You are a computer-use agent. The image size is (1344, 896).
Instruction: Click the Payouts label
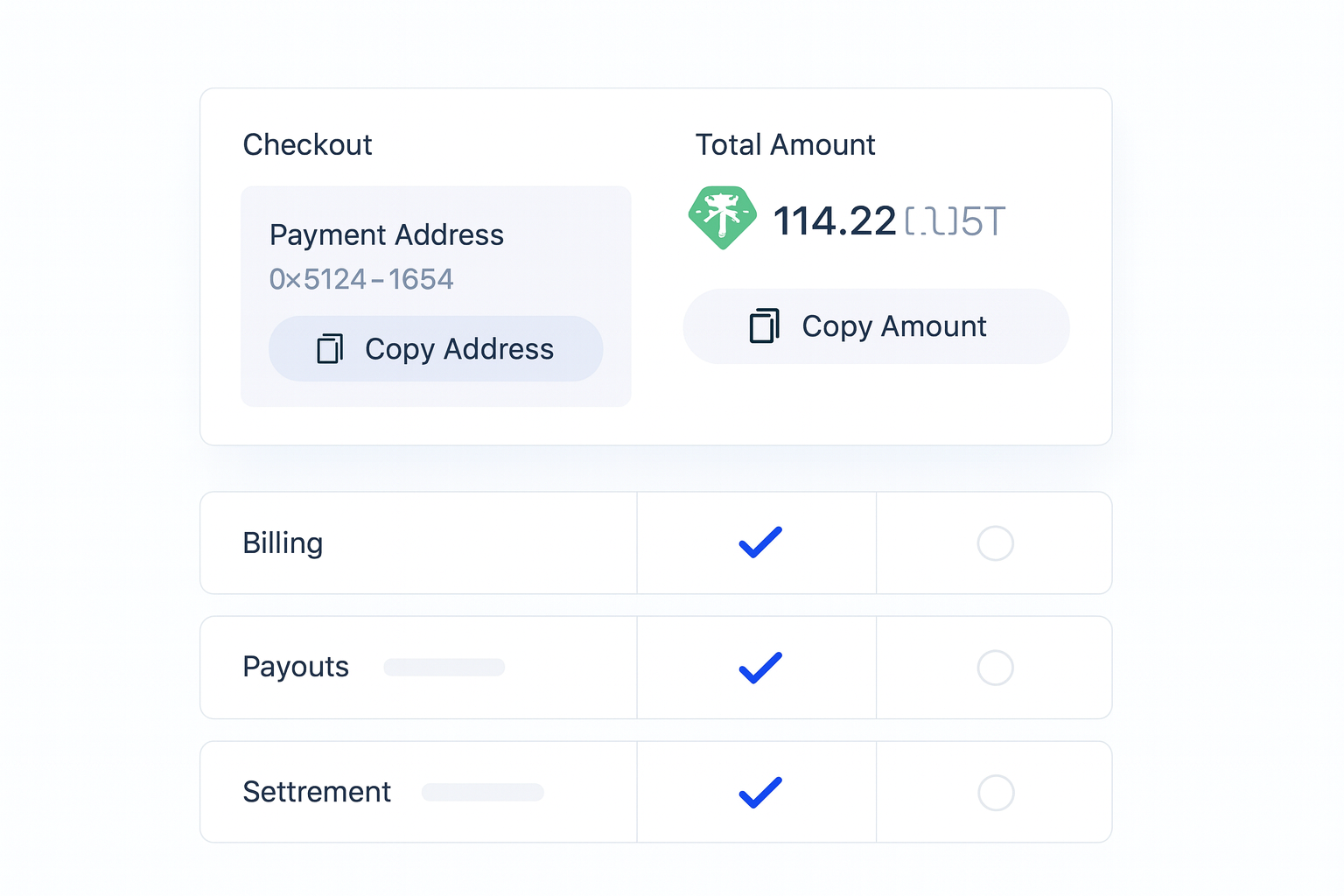pyautogui.click(x=296, y=668)
